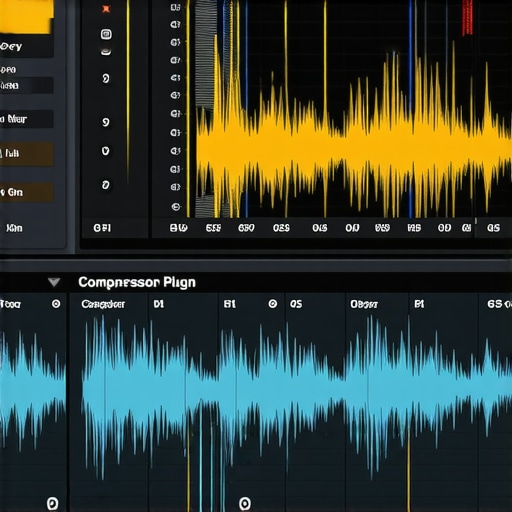
Task: Toggle the circle button in the Toog header
Action: coord(56,304)
